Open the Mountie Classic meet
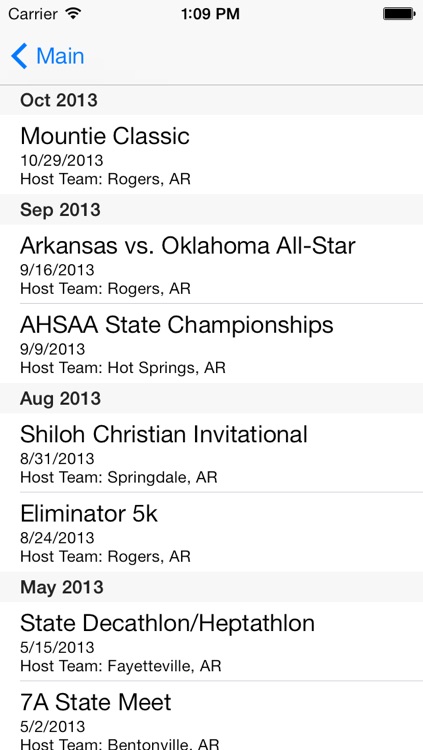Screen dimensions: 423x750 point(212,154)
